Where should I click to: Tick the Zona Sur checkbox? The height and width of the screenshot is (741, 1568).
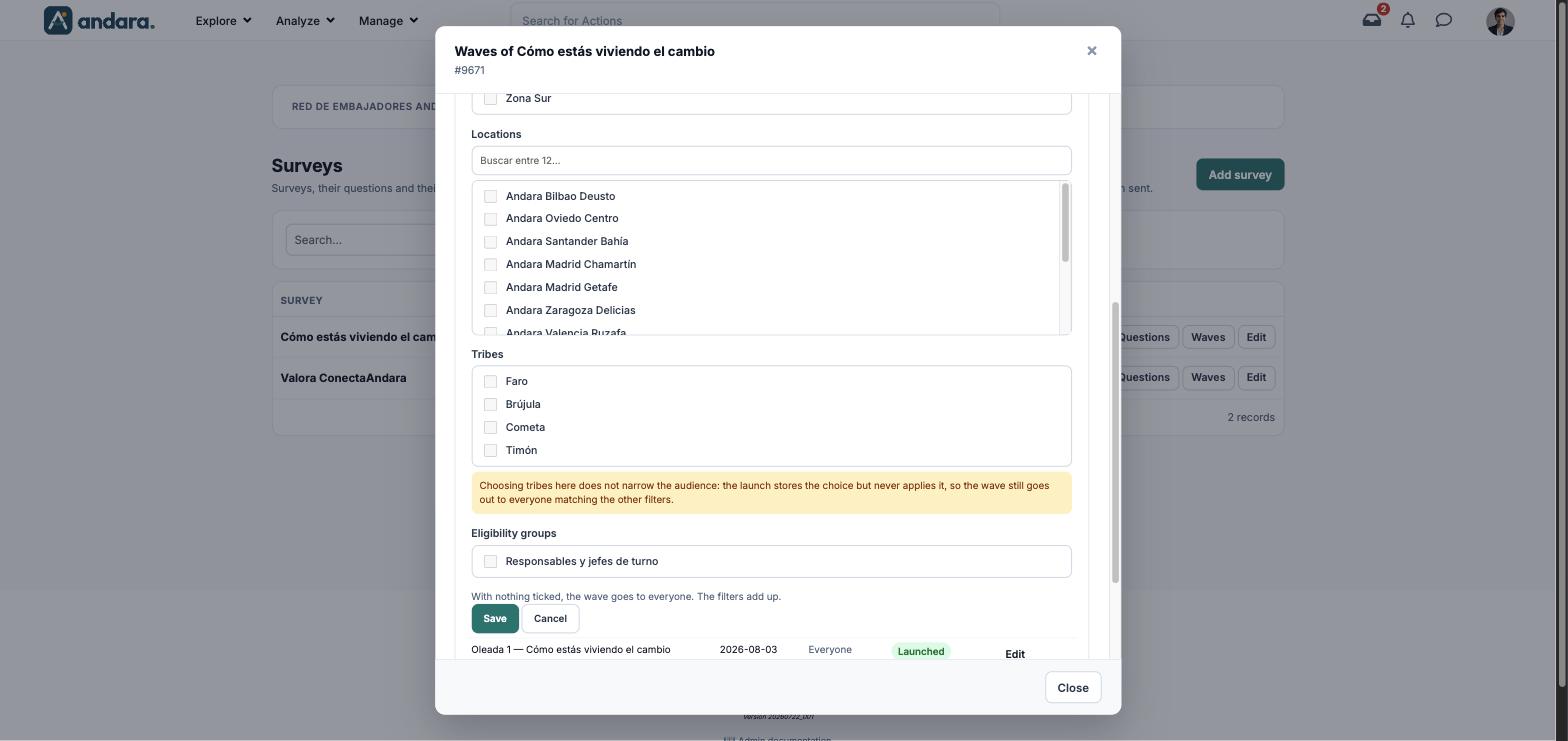(490, 98)
